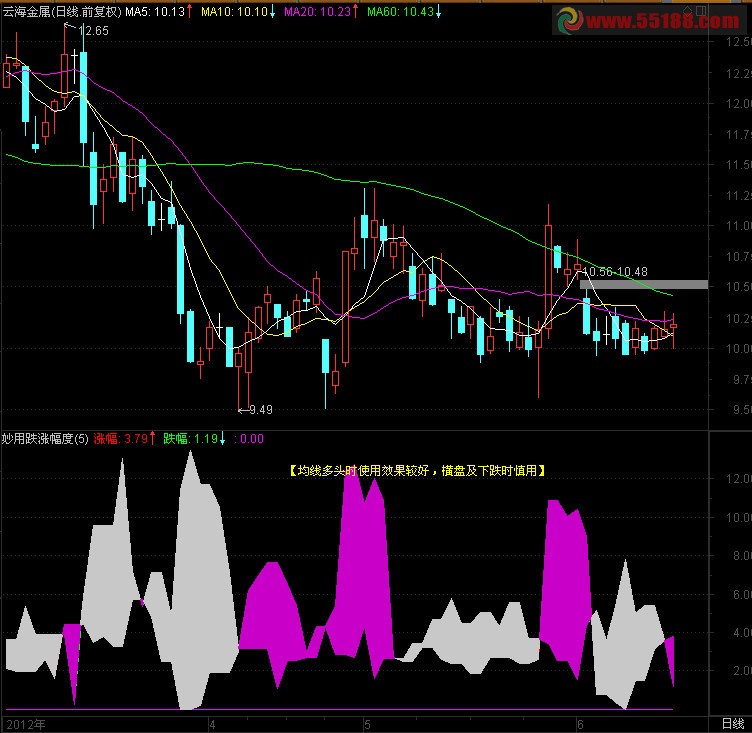Jump to month 4 on the time axis
The height and width of the screenshot is (733, 752).
tap(211, 722)
